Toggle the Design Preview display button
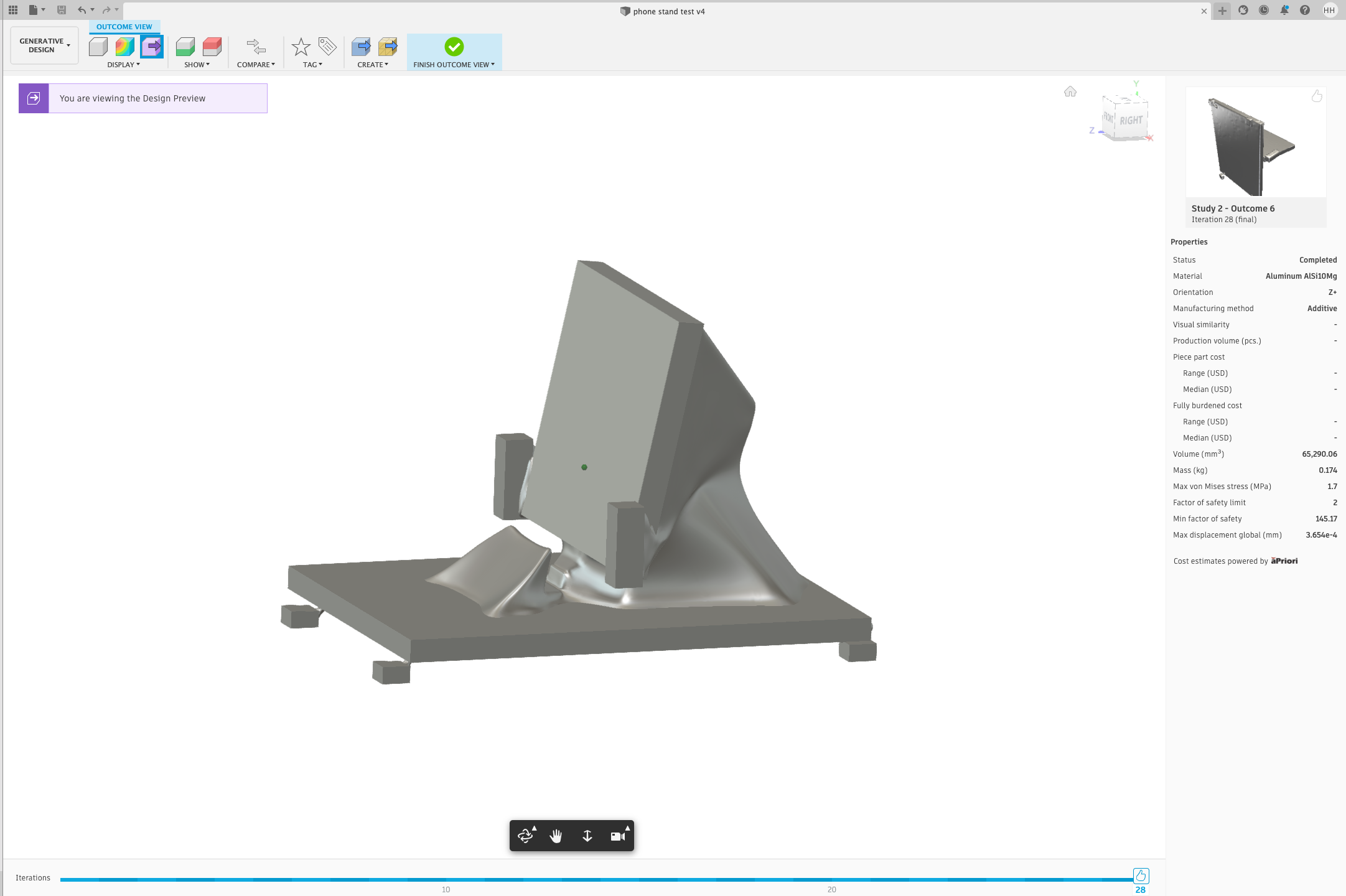 pyautogui.click(x=152, y=47)
